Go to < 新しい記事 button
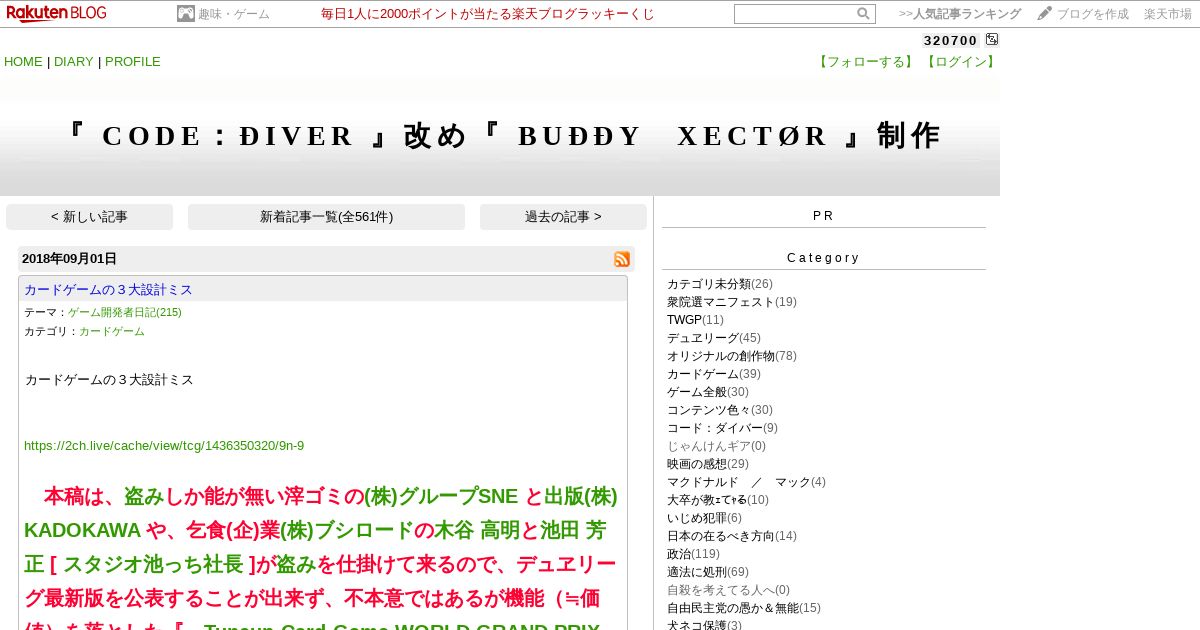The height and width of the screenshot is (630, 1200). coord(89,217)
